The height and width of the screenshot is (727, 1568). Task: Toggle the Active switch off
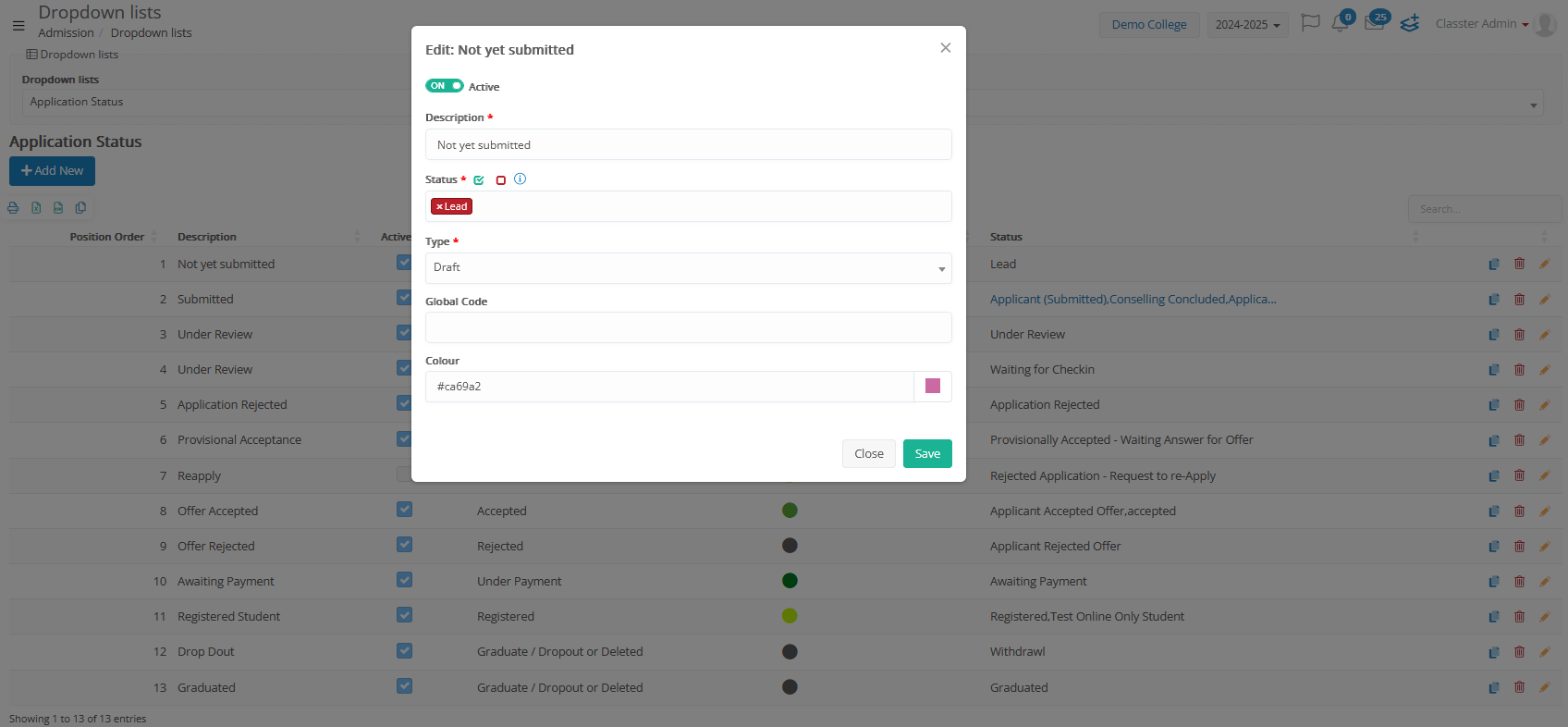[444, 86]
